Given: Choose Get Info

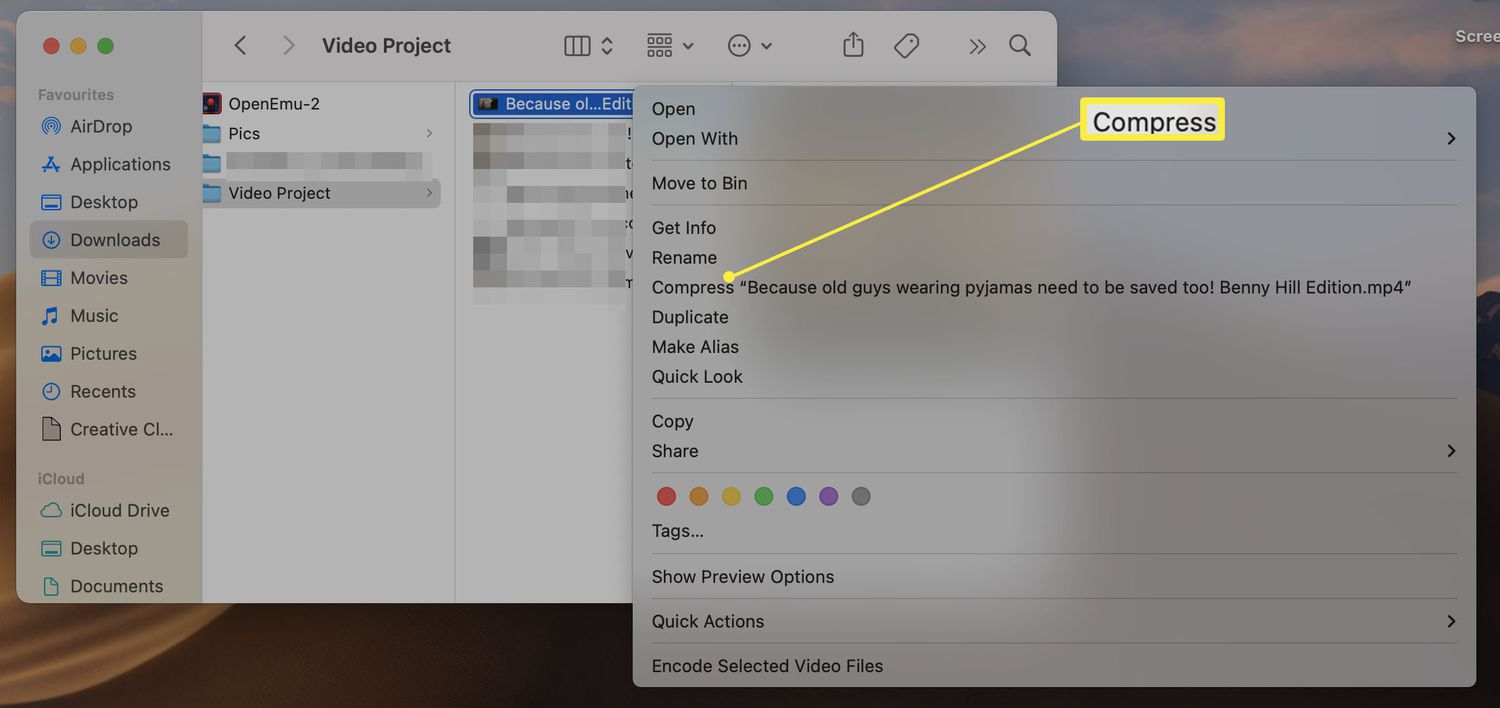Looking at the screenshot, I should 684,228.
